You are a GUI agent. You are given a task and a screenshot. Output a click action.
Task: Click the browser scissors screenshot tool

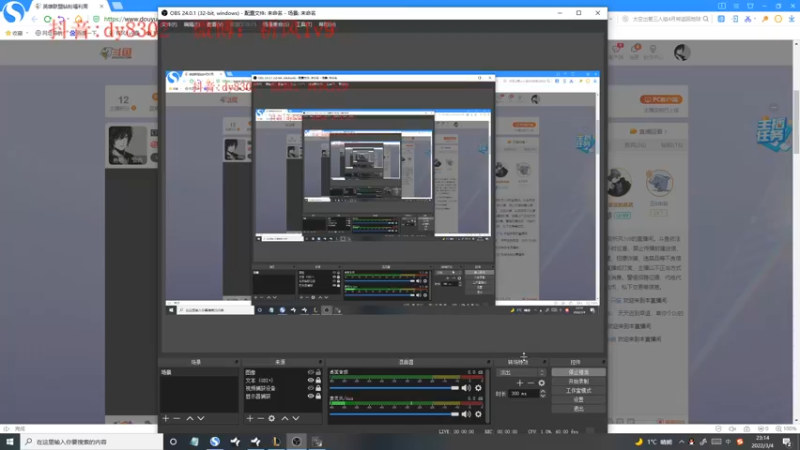[747, 19]
